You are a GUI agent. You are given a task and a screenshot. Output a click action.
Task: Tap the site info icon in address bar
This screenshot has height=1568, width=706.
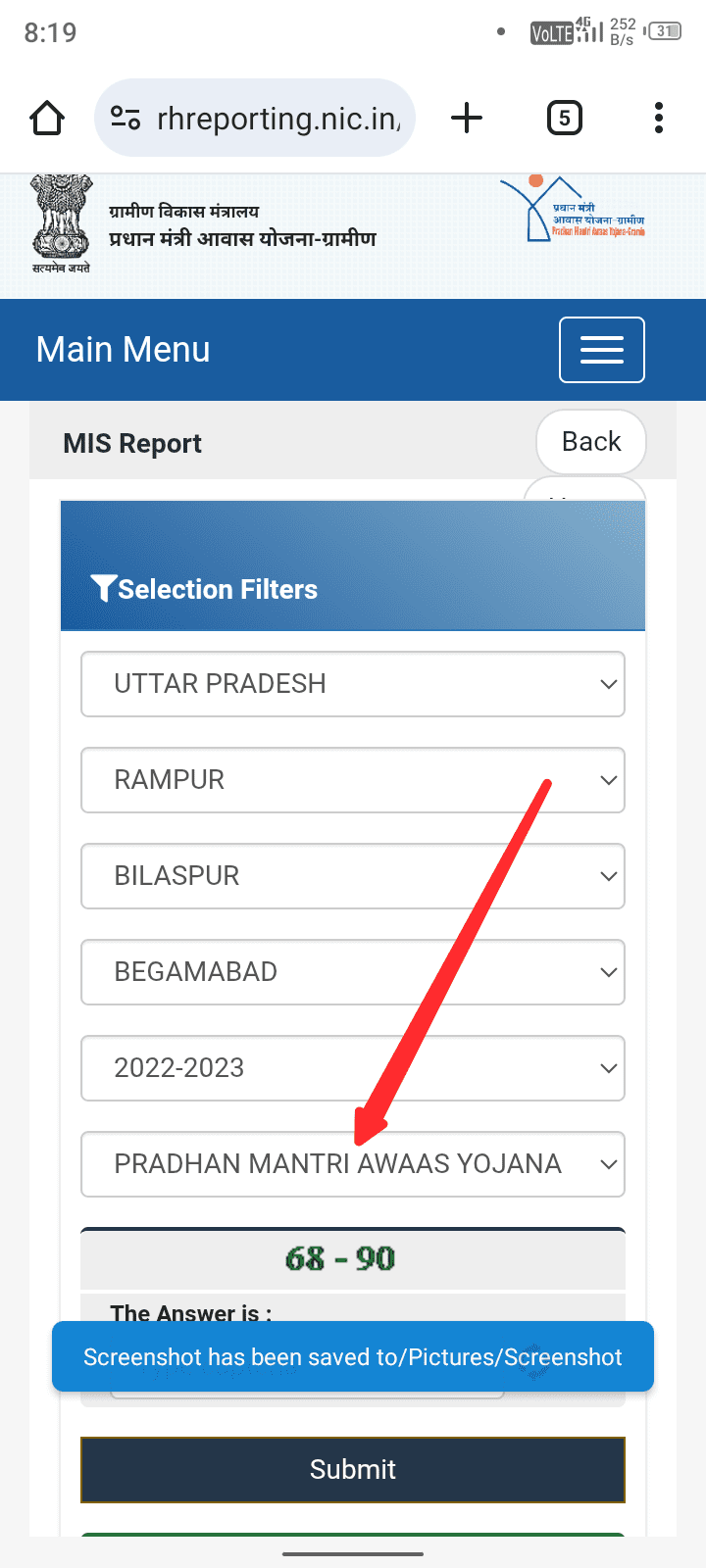[126, 119]
